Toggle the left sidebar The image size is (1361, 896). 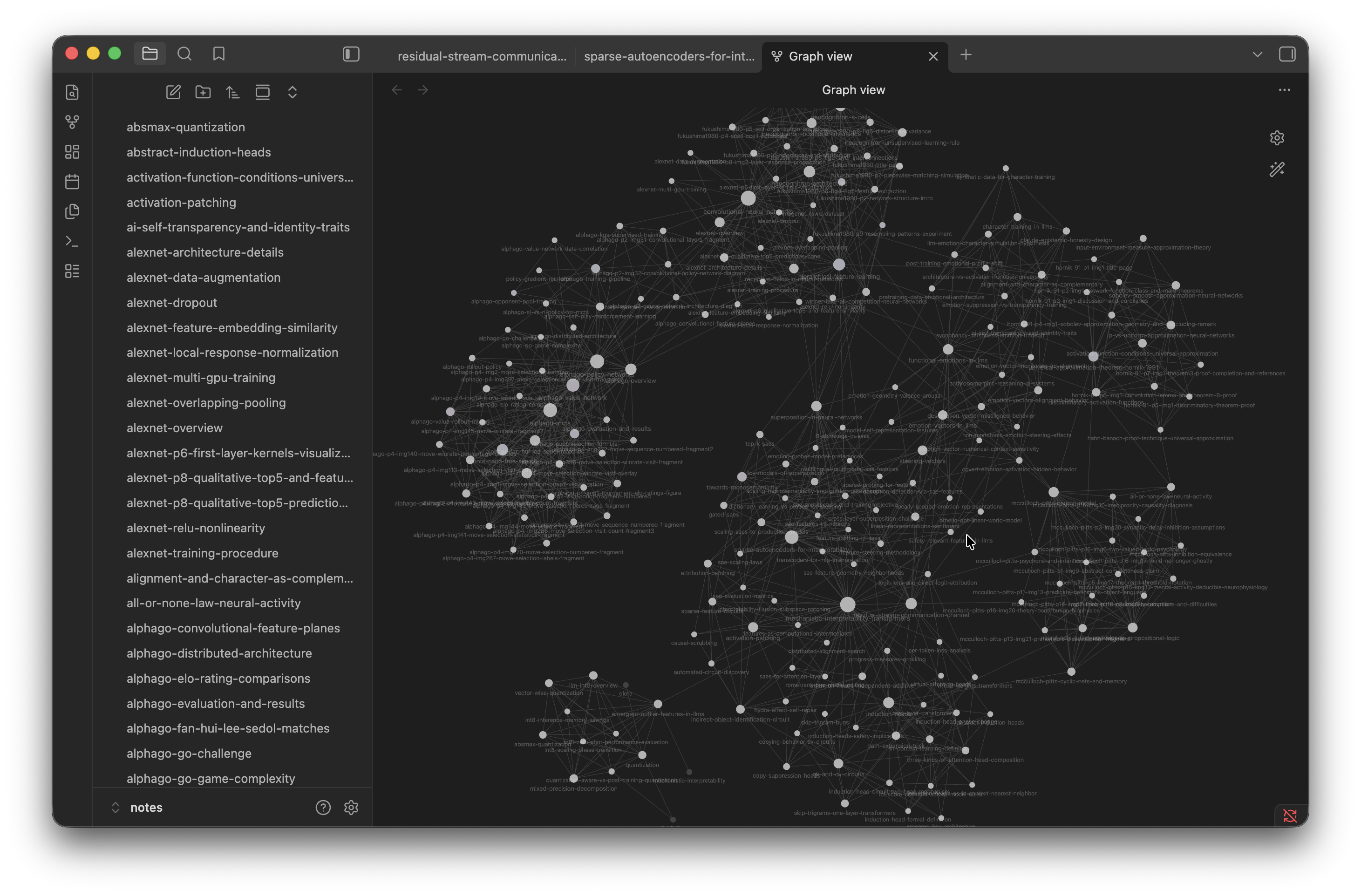pos(351,54)
